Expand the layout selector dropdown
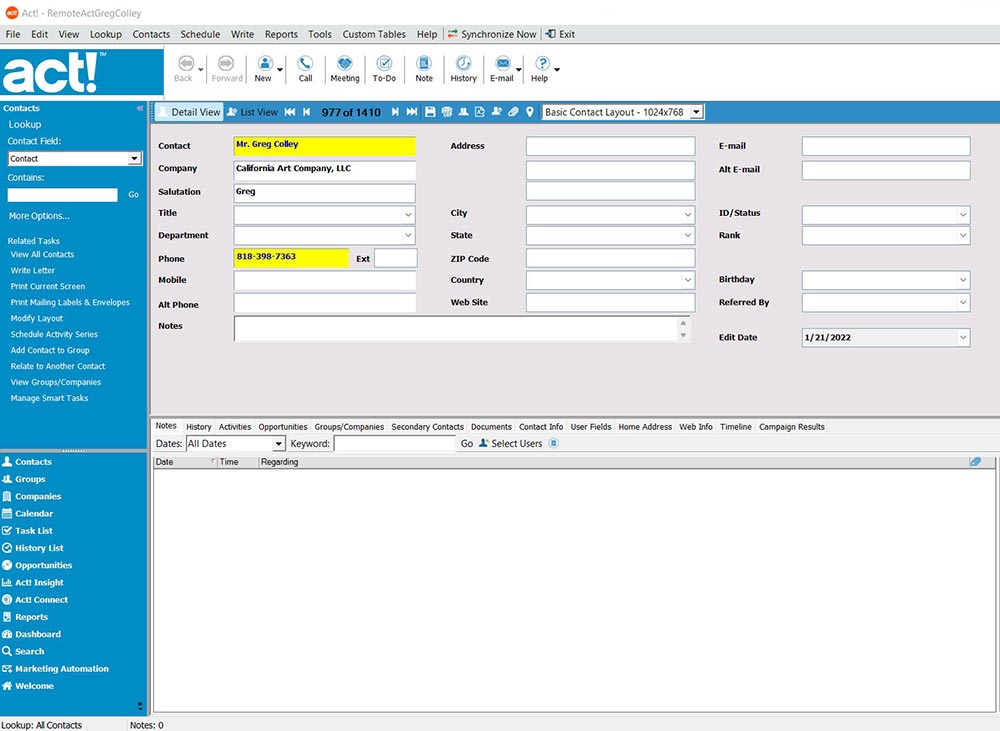 pyautogui.click(x=696, y=112)
